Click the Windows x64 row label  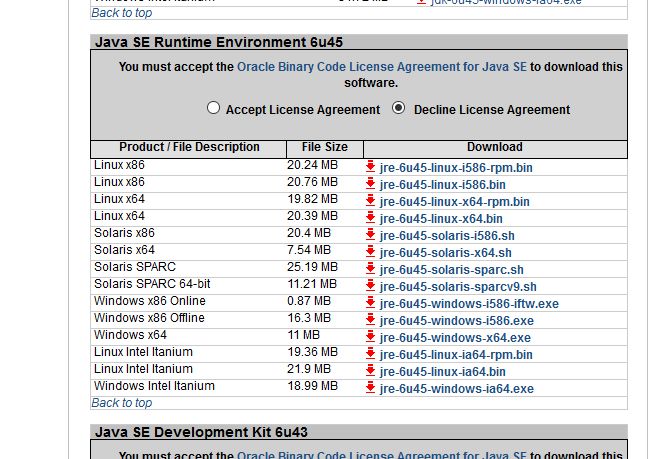coord(130,335)
